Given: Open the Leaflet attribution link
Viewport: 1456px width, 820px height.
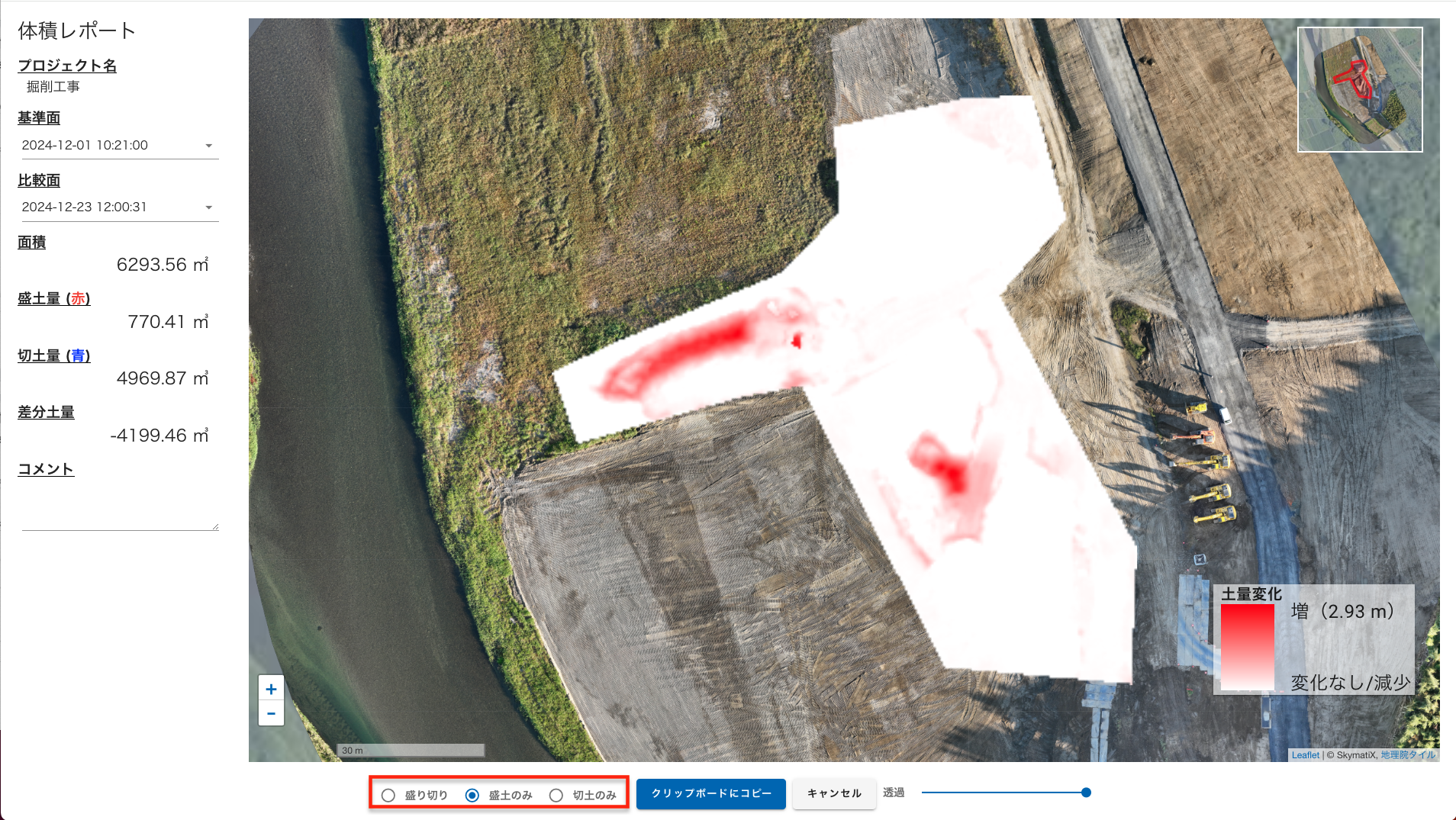Looking at the screenshot, I should 1305,755.
